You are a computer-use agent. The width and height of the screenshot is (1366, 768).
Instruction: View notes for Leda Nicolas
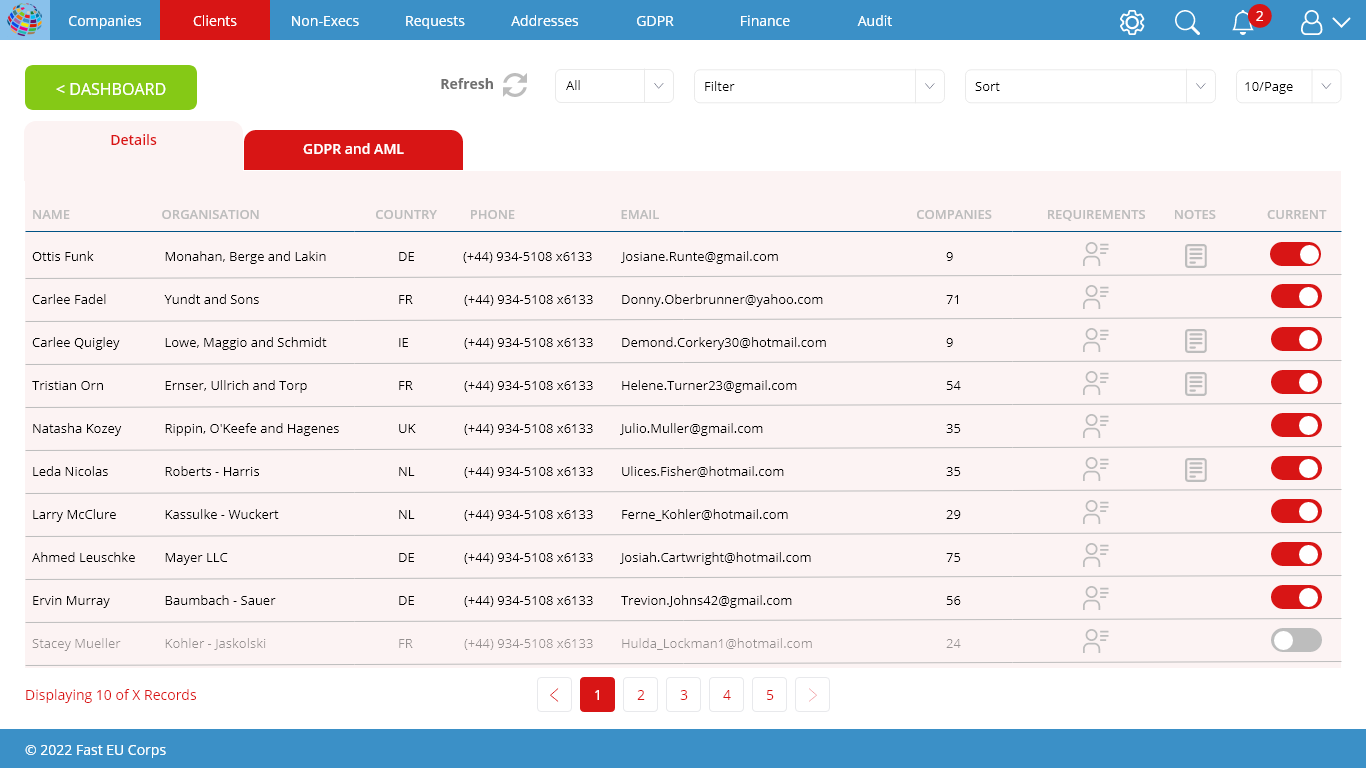(1195, 470)
